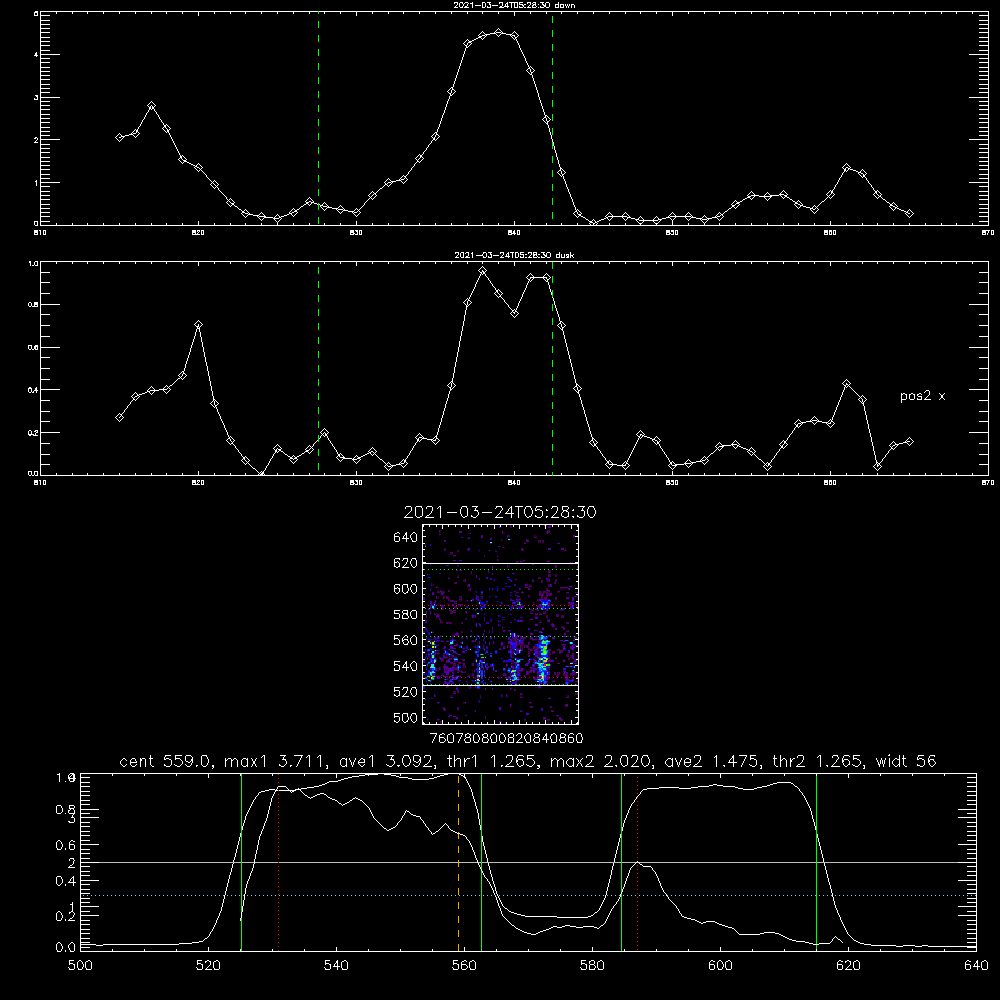The width and height of the screenshot is (1000, 1000).
Task: Click the heatmap x-axis labels 760 to 860
Action: [507, 739]
